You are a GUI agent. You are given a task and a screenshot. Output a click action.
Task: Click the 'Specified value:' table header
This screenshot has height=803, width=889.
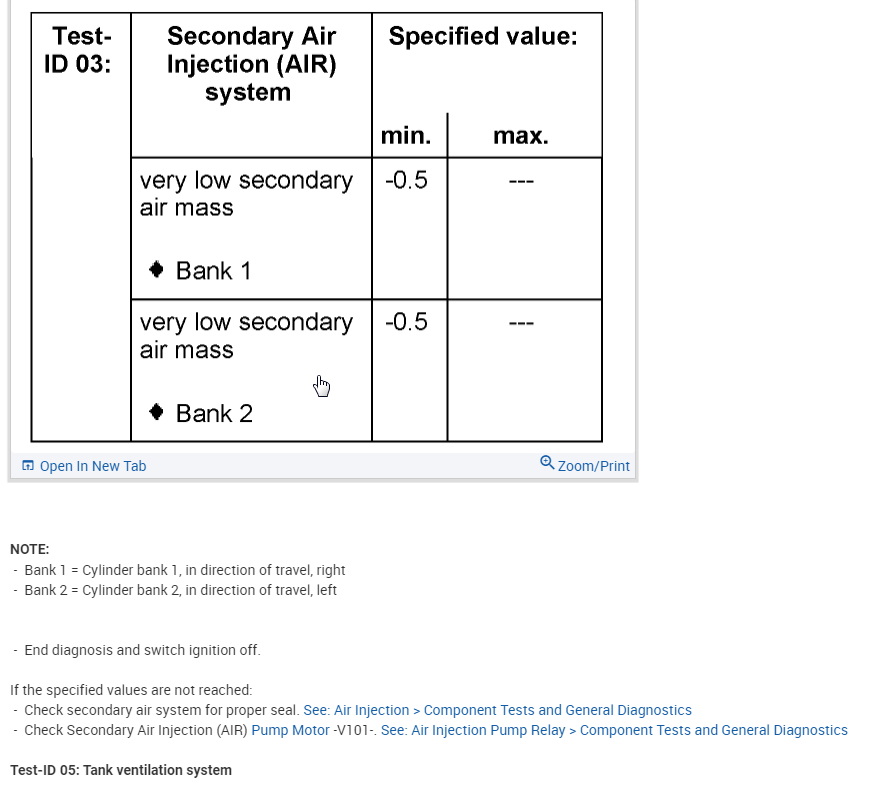pos(483,37)
